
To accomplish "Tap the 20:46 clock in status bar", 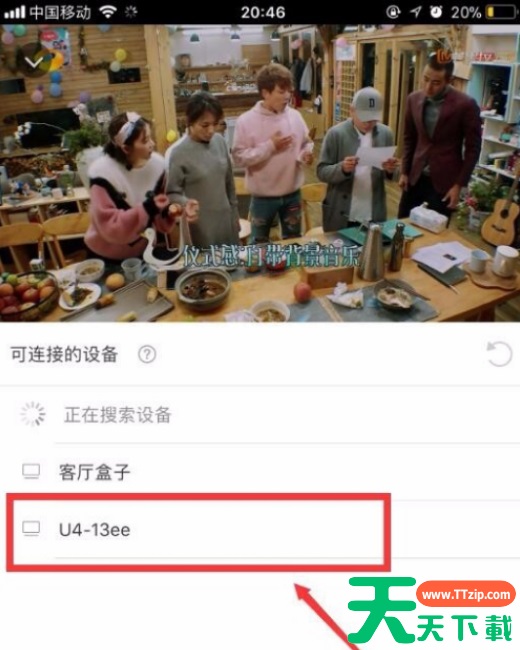I will 263,12.
